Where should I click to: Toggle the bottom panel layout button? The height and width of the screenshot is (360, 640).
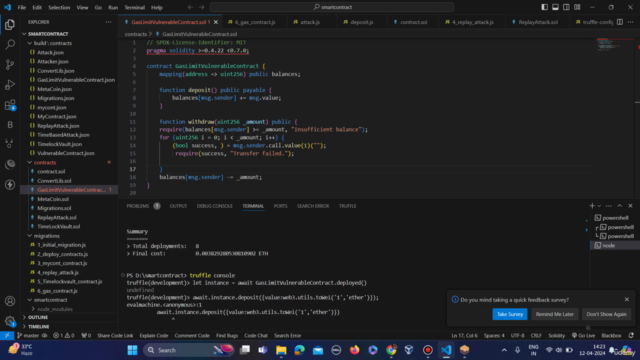coord(556,7)
